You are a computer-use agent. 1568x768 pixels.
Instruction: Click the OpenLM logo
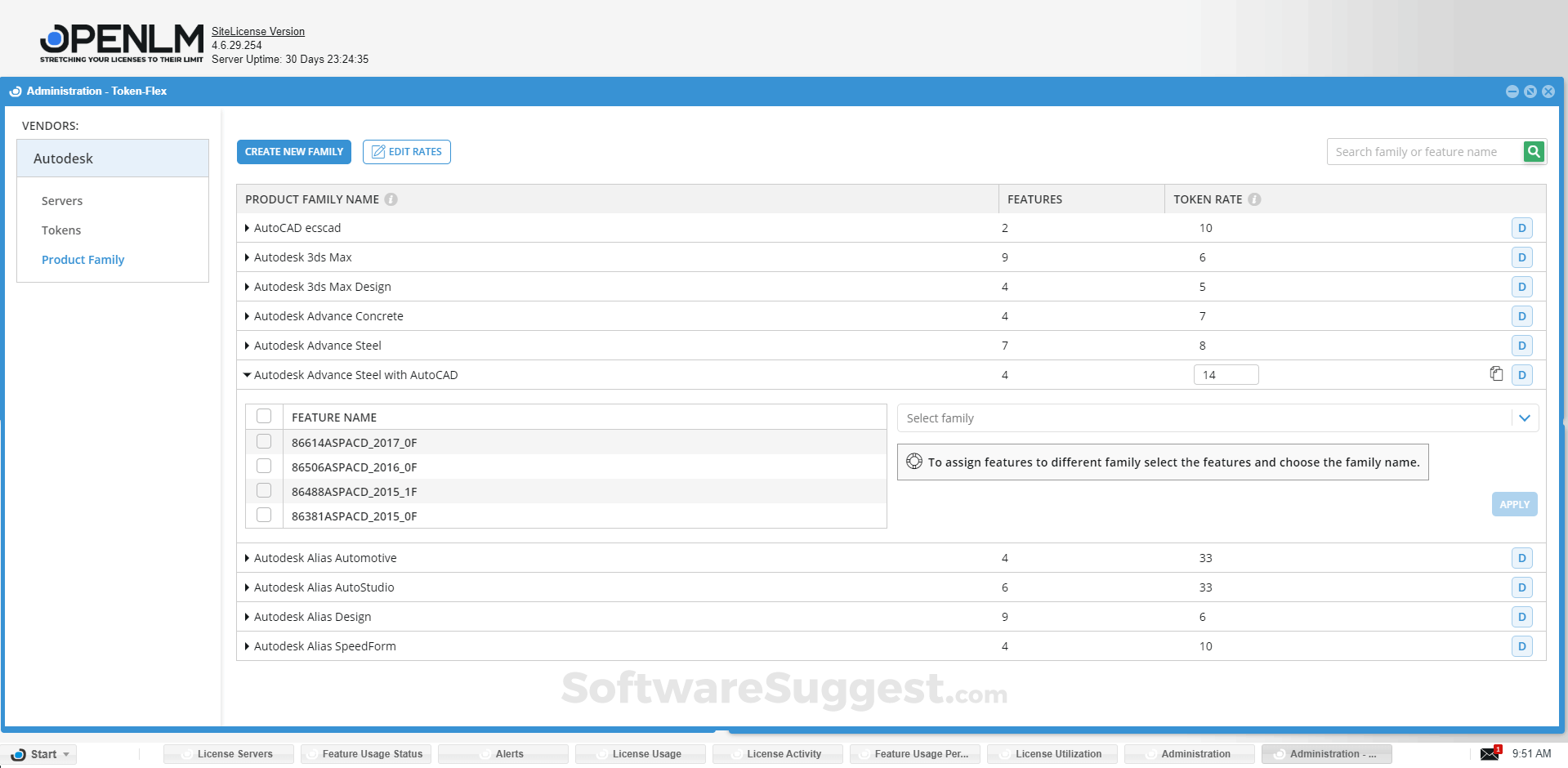tap(122, 43)
